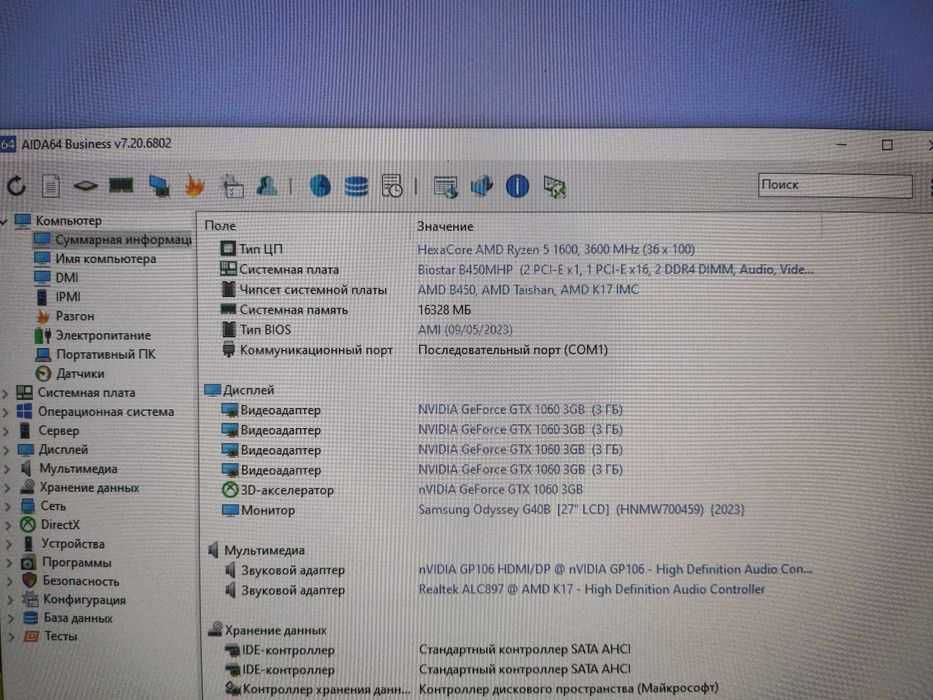Maximize the AIDA64 window
This screenshot has width=933, height=700.
pos(887,145)
